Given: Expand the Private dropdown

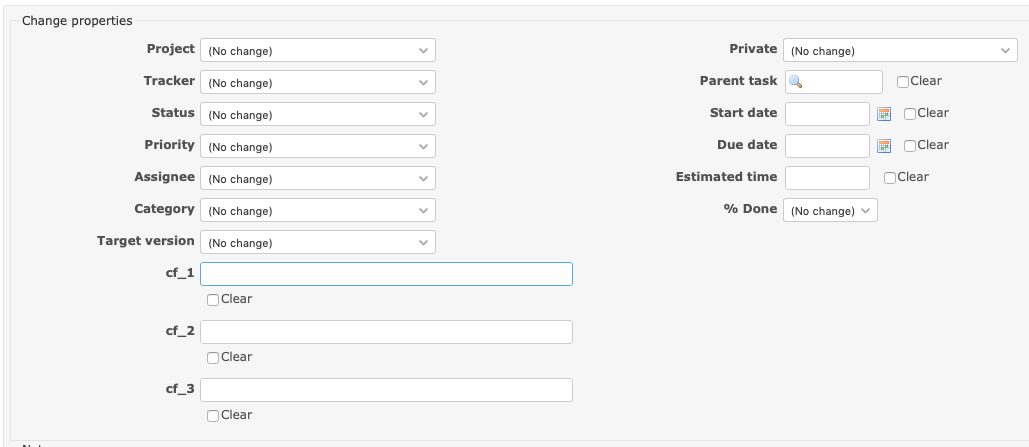Looking at the screenshot, I should pyautogui.click(x=901, y=50).
